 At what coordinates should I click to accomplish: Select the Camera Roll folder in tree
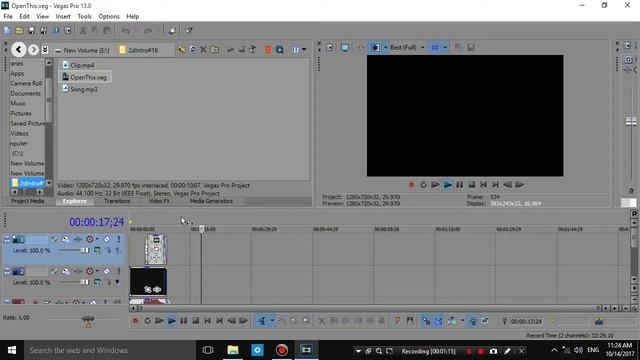(26, 83)
